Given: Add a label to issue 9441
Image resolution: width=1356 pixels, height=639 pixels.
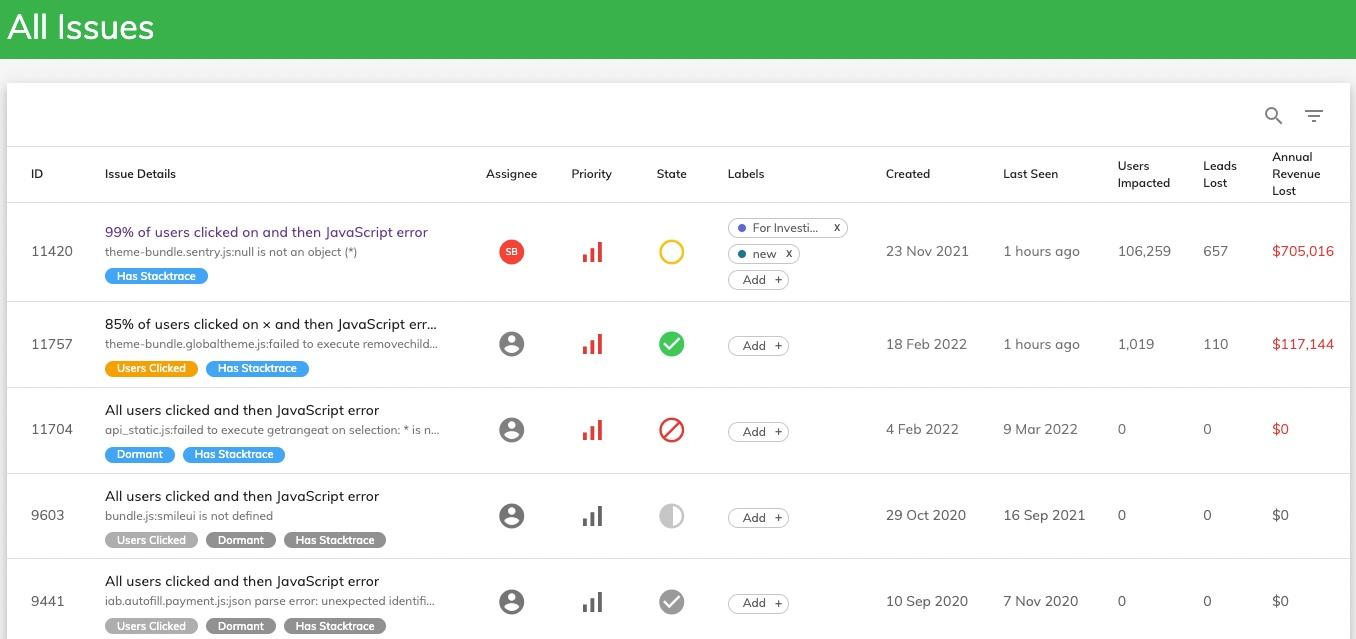Looking at the screenshot, I should pos(759,603).
